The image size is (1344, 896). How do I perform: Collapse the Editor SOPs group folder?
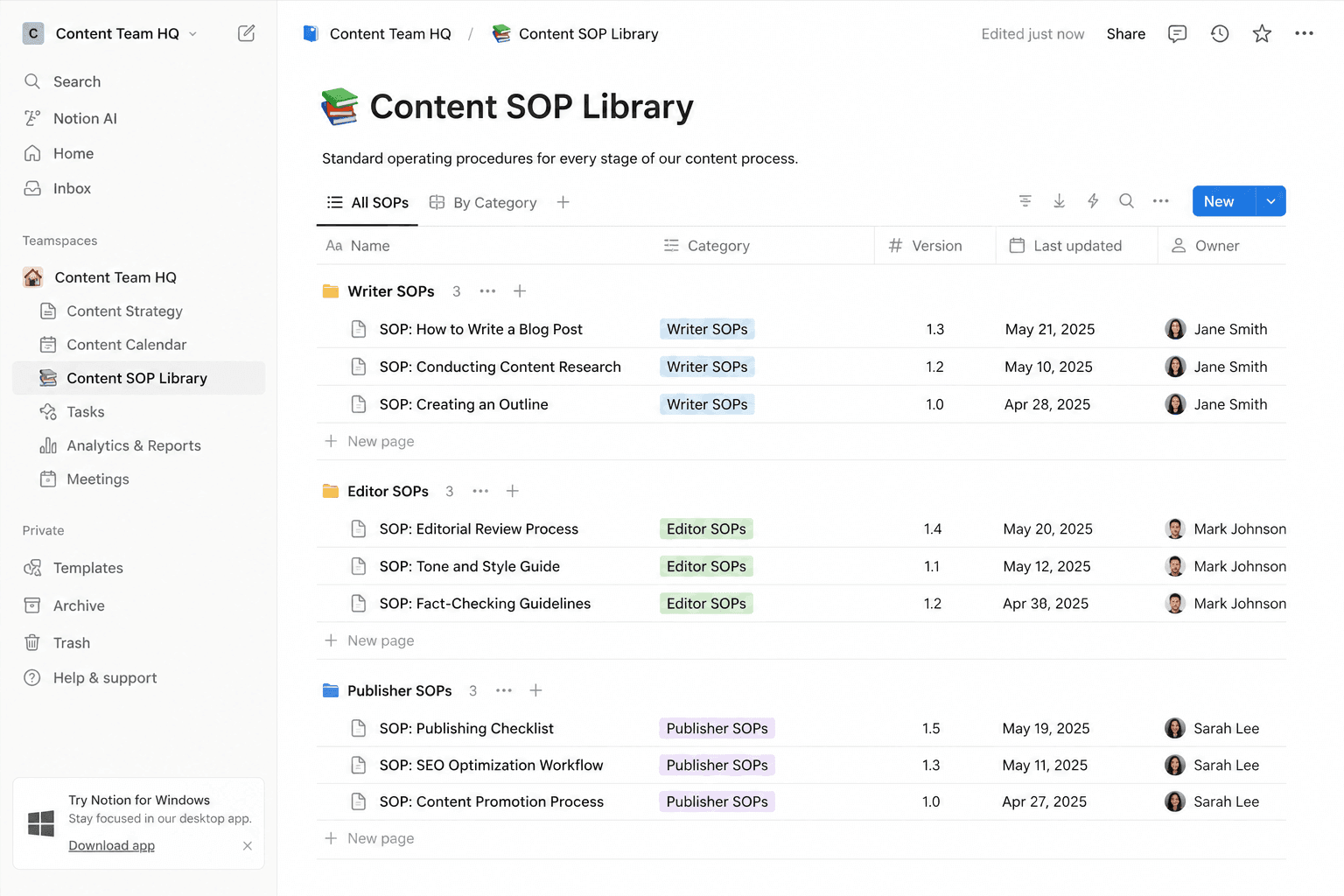click(x=331, y=491)
